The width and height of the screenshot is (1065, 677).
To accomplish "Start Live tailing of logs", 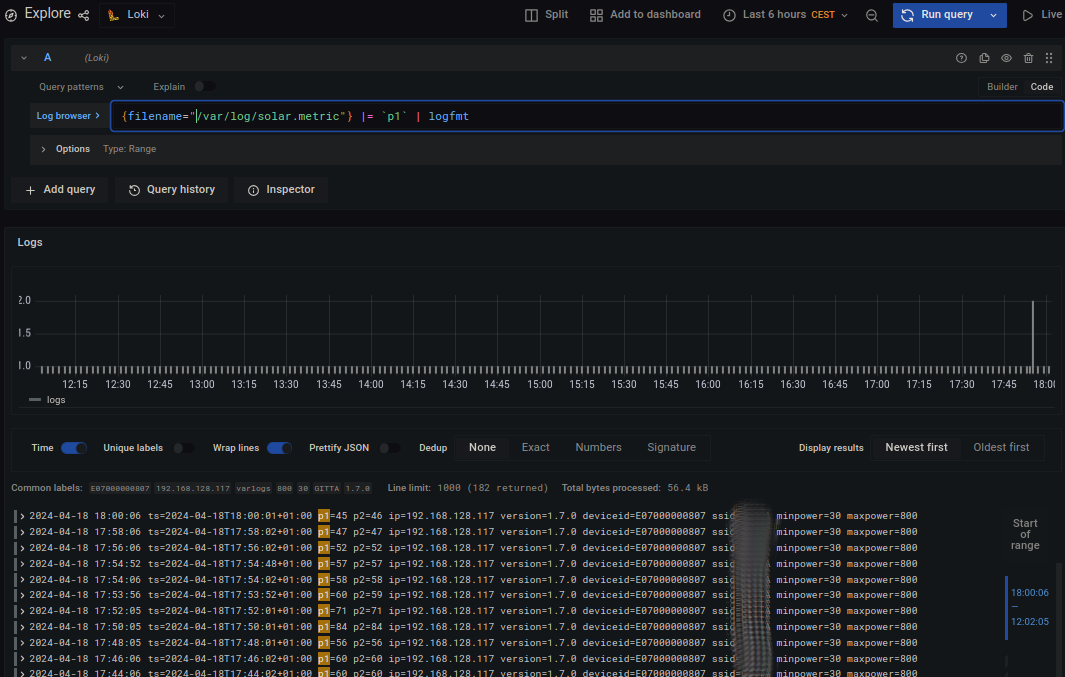I will click(1040, 14).
